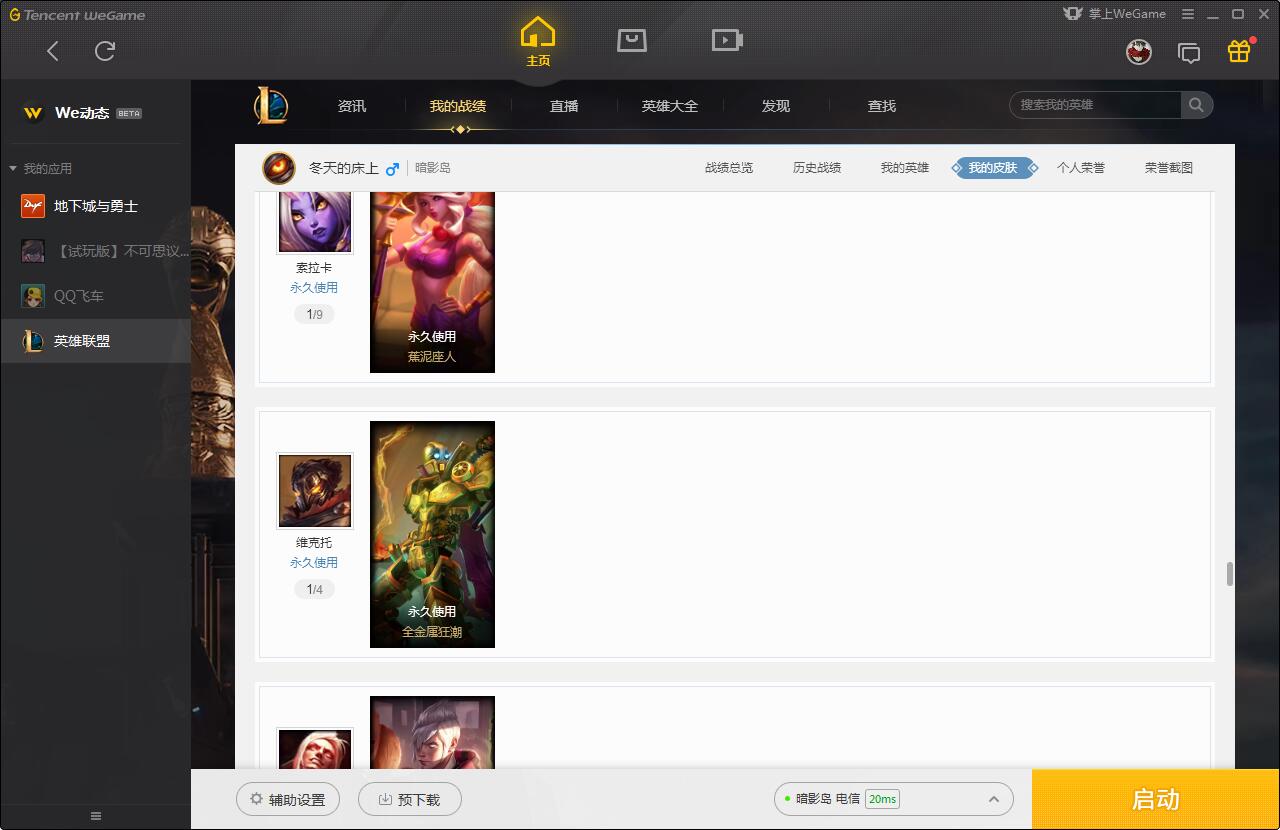Image resolution: width=1280 pixels, height=830 pixels.
Task: Select 地下城与勇士 in the sidebar
Action: [95, 206]
